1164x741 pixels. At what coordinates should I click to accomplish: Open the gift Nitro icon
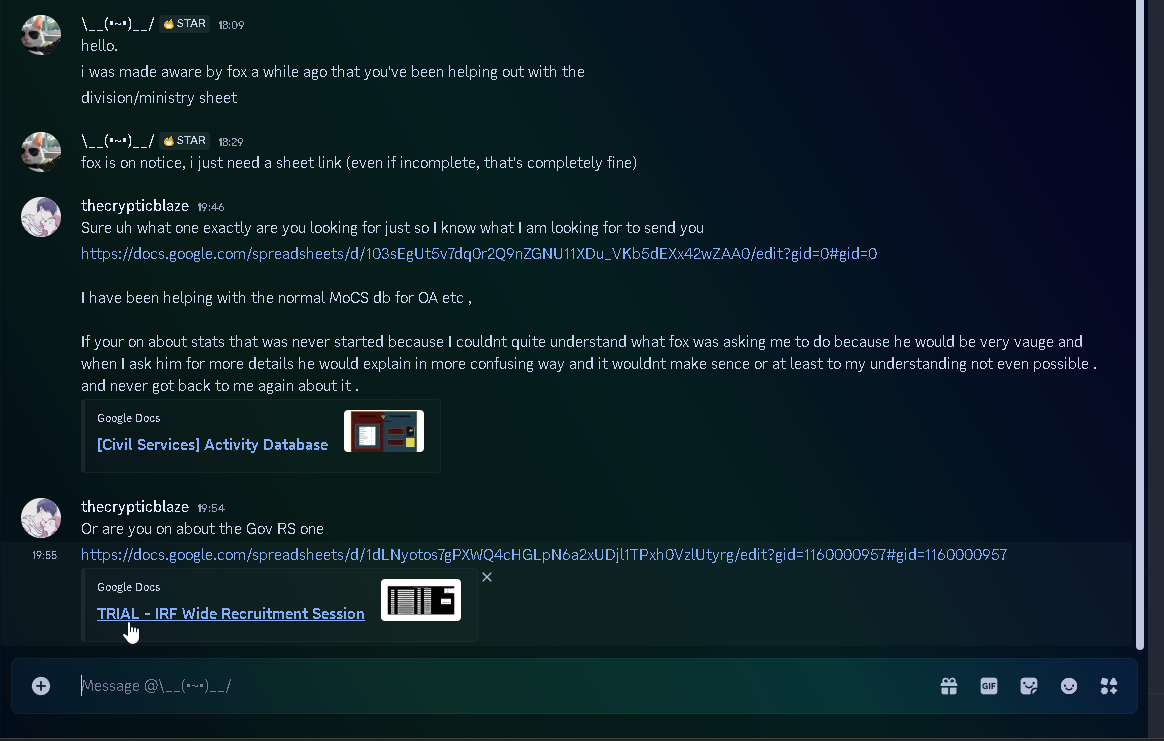tap(949, 686)
